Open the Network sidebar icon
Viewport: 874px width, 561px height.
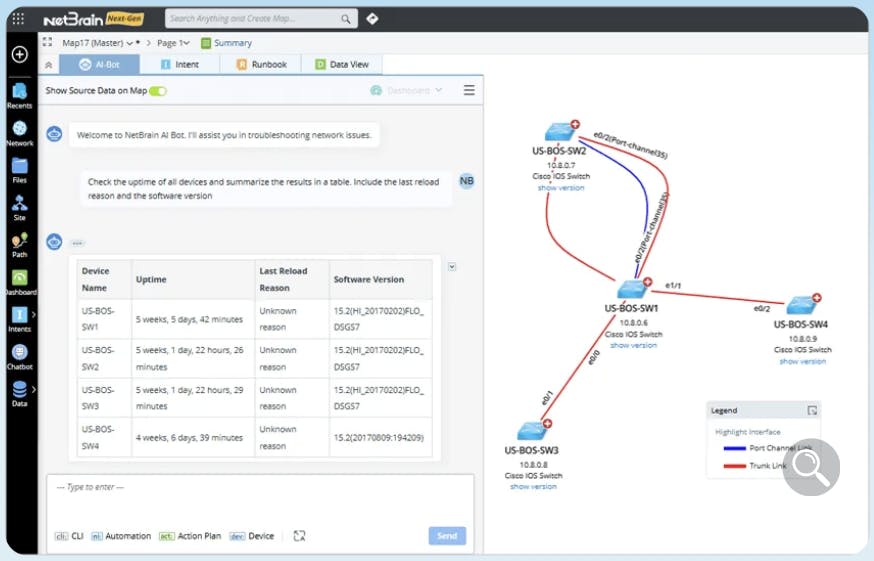(x=20, y=134)
